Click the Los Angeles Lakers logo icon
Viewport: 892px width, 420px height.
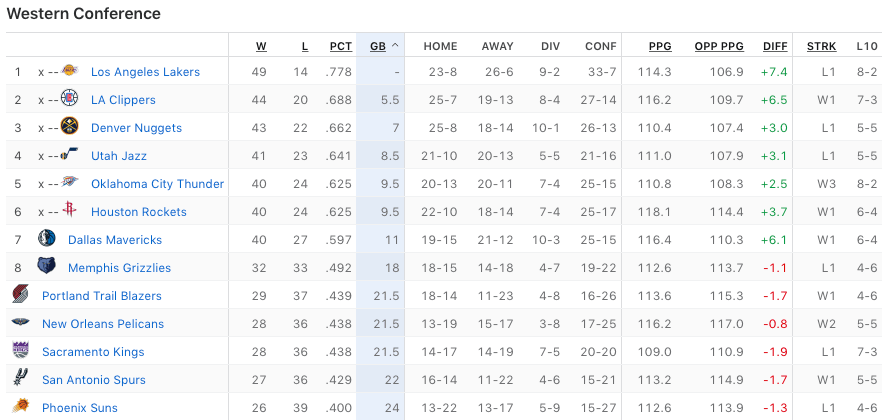click(69, 71)
